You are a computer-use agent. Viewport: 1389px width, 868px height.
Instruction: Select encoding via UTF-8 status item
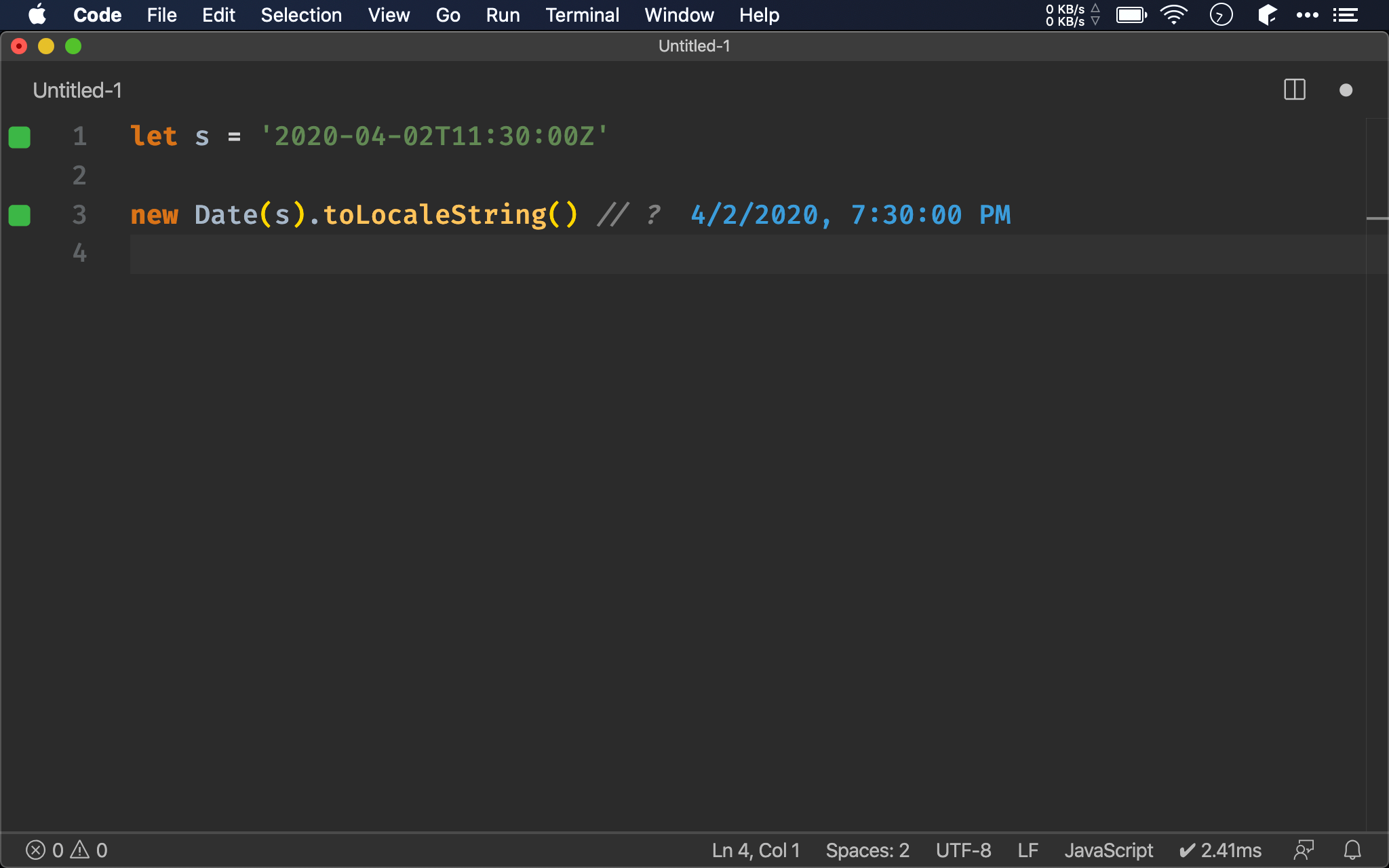963,850
